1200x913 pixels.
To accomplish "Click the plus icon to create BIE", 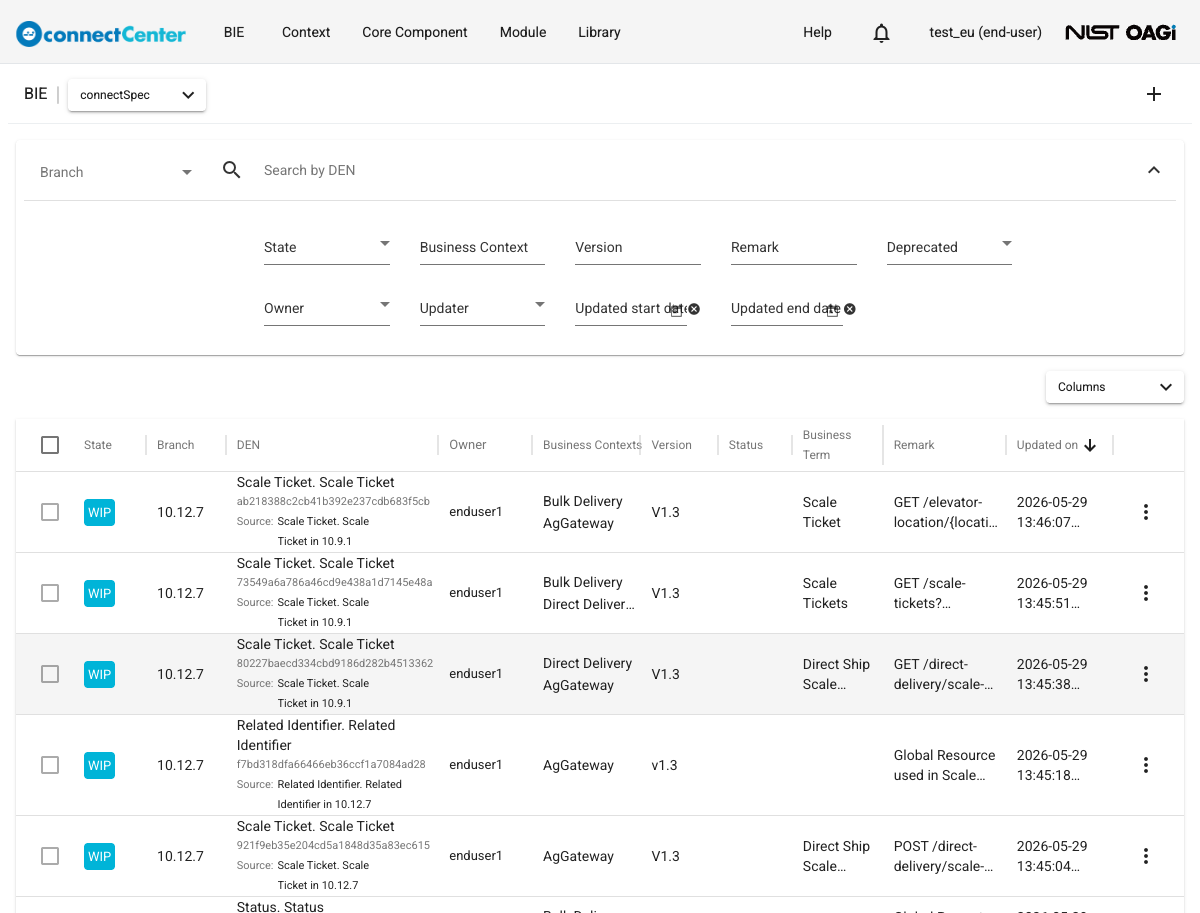I will (x=1154, y=94).
